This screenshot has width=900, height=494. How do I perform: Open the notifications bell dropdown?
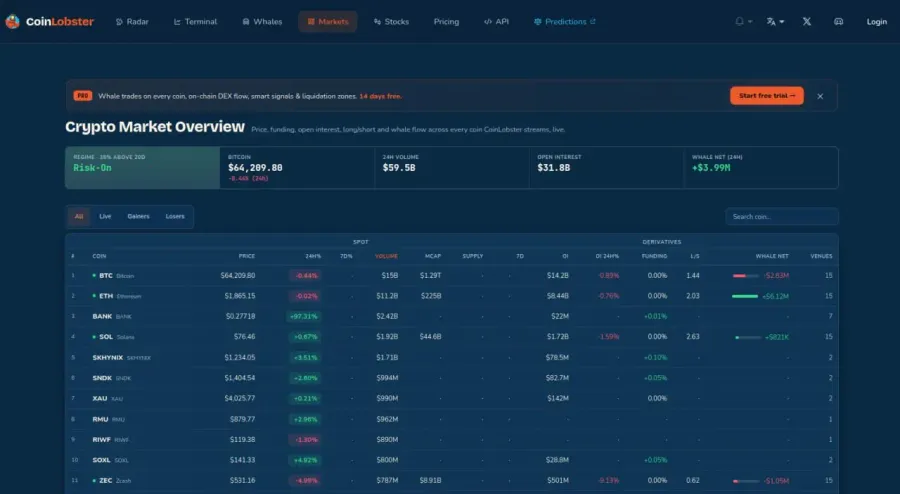coord(743,22)
